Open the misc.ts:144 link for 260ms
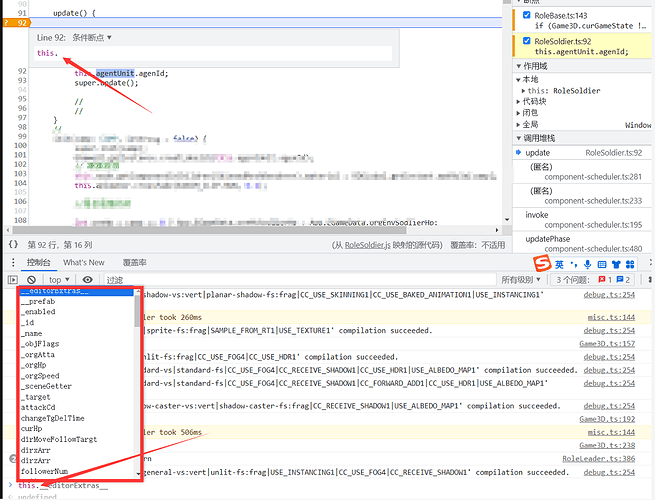655x500 pixels. [x=611, y=317]
